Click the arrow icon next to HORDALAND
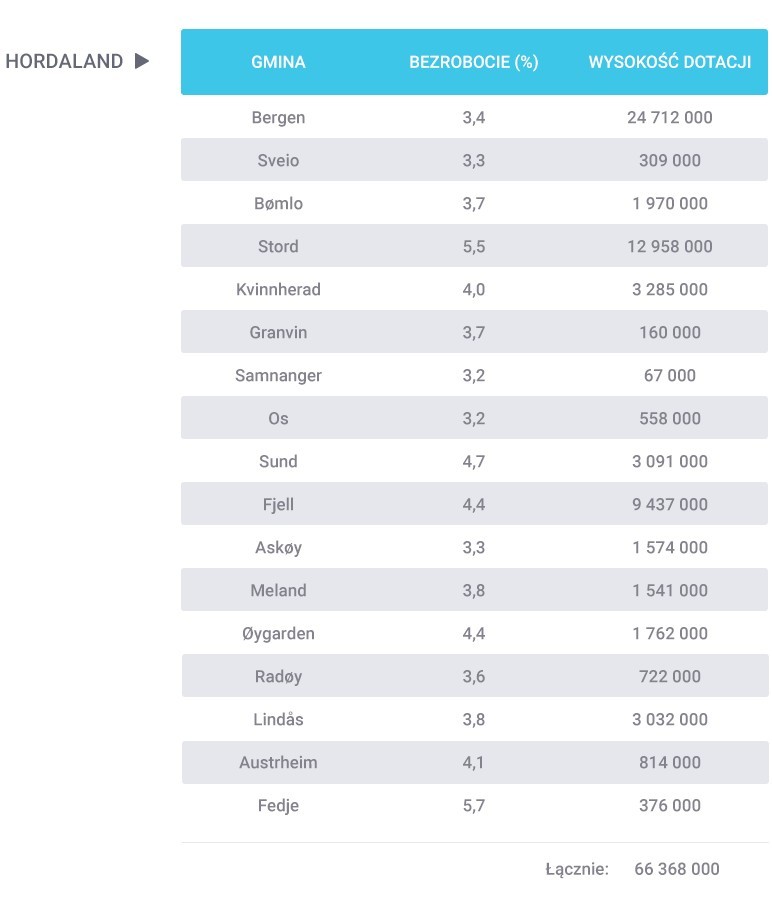This screenshot has width=772, height=905. click(x=142, y=61)
